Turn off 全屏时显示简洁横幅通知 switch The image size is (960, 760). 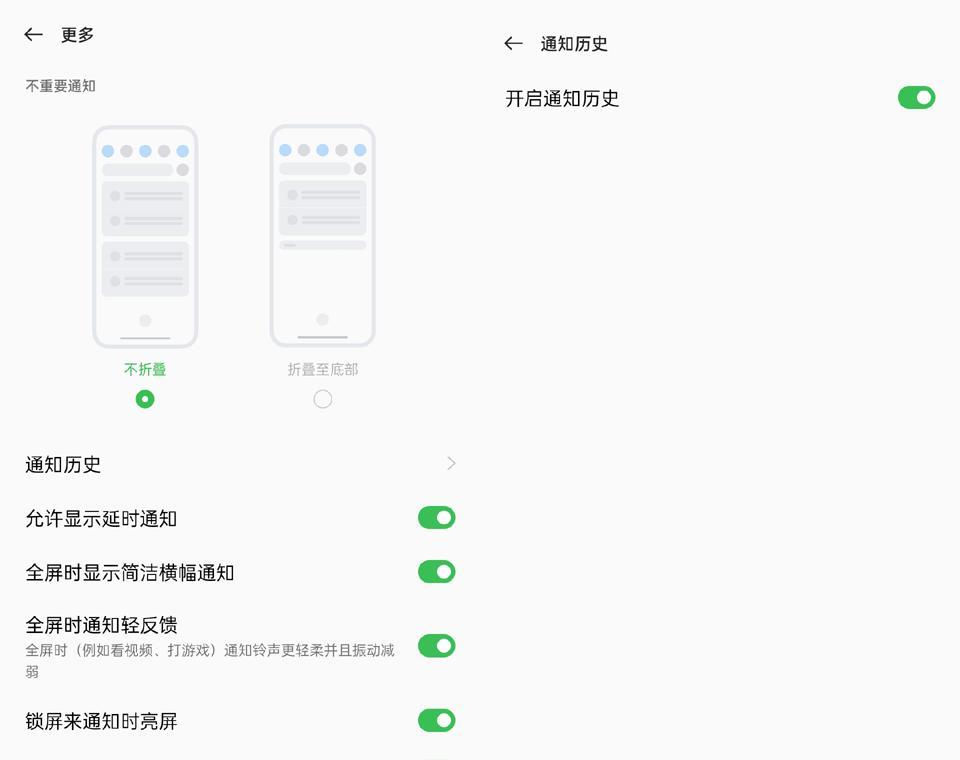click(x=437, y=571)
